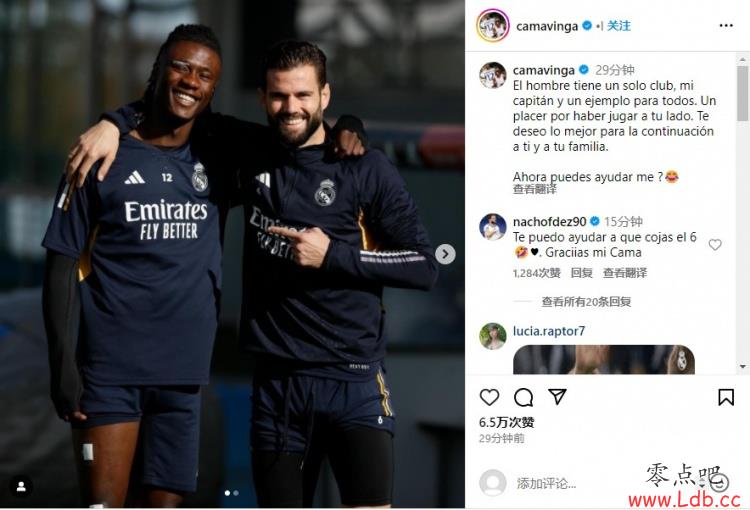Like nachofdez90's comment heart

[x=715, y=244]
